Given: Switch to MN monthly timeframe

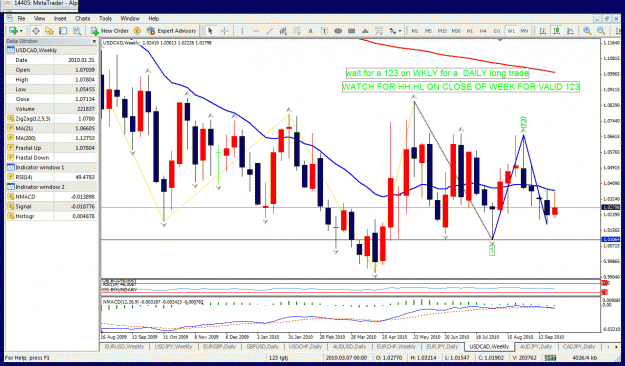Looking at the screenshot, I should click(x=524, y=31).
